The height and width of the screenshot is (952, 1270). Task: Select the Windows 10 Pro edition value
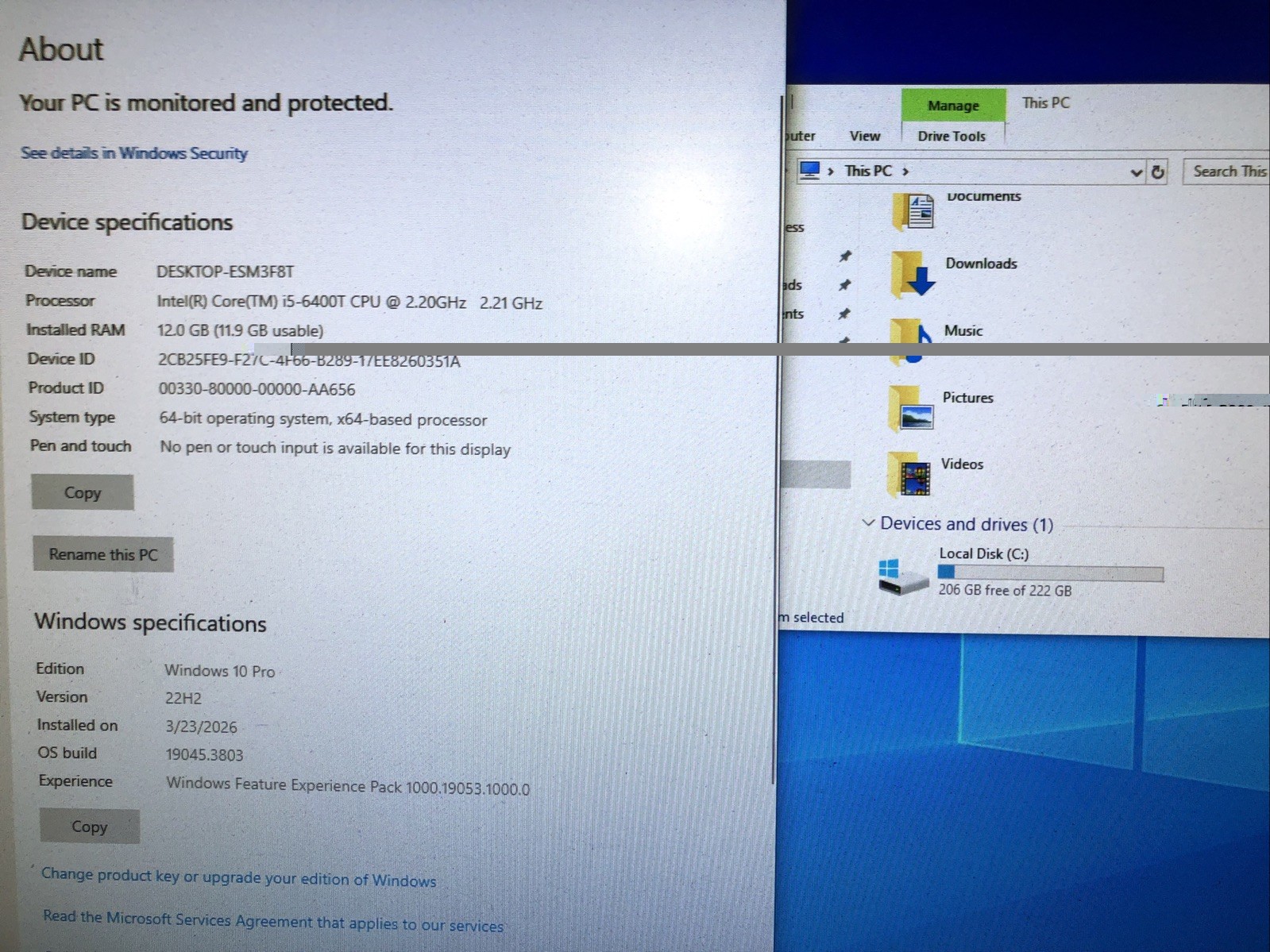point(219,671)
